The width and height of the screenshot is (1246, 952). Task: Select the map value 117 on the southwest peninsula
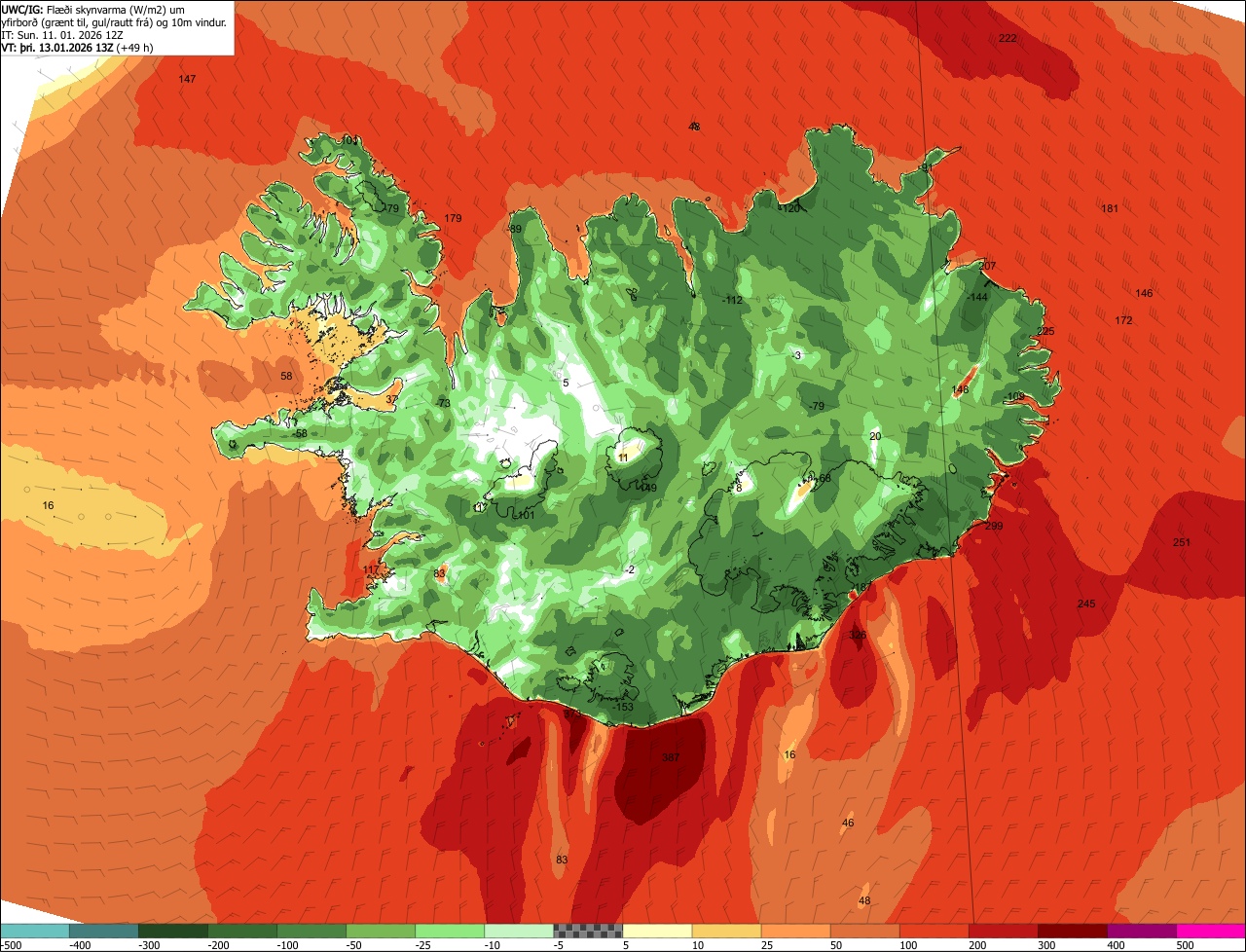pyautogui.click(x=371, y=569)
